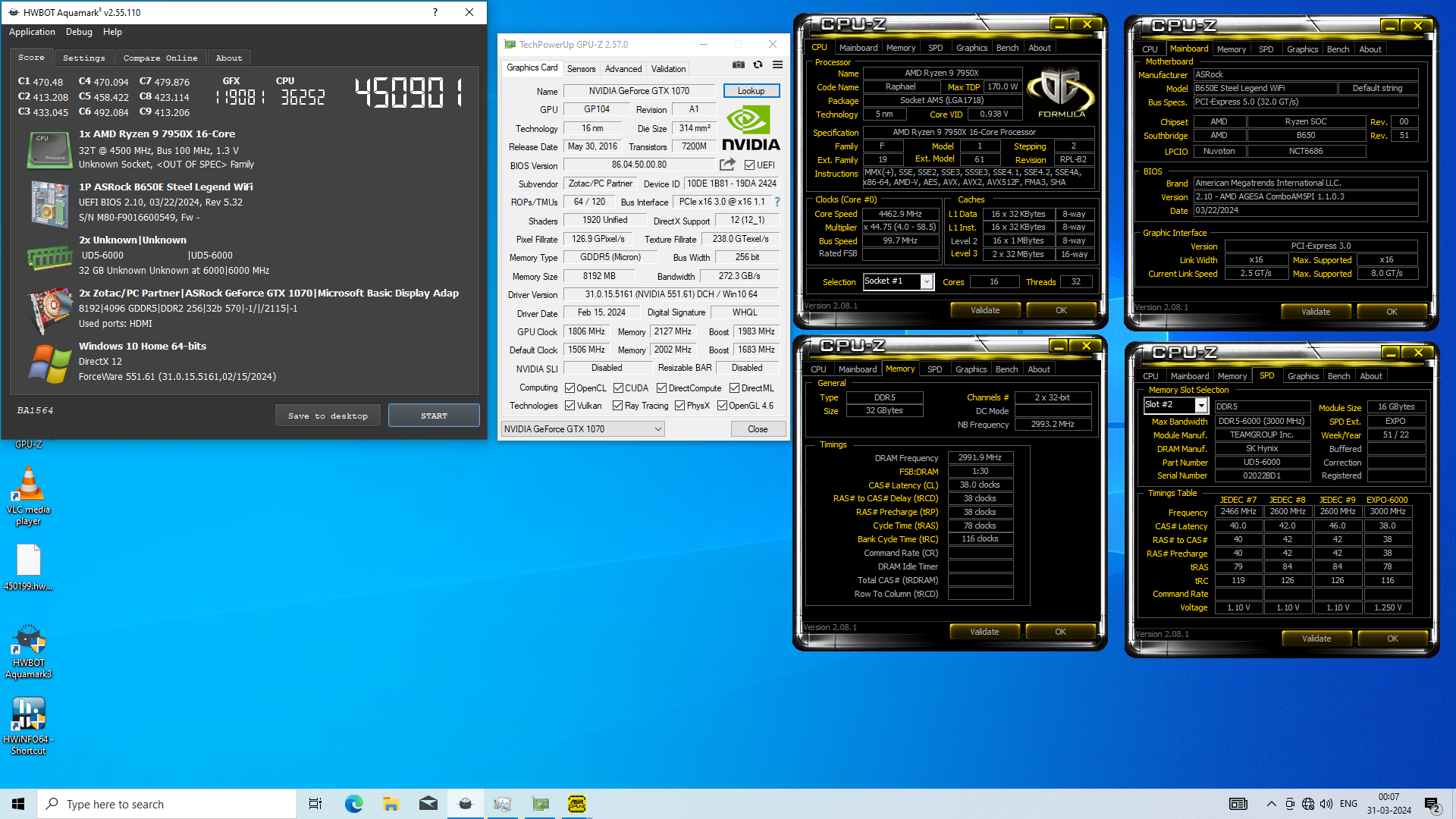Image resolution: width=1456 pixels, height=819 pixels.
Task: Launch Microsoft Edge from taskbar
Action: point(353,804)
